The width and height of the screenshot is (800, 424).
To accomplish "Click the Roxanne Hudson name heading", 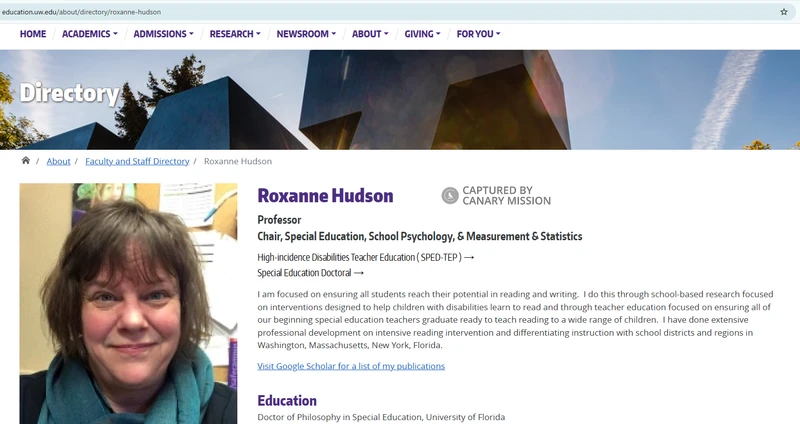I will pos(325,195).
